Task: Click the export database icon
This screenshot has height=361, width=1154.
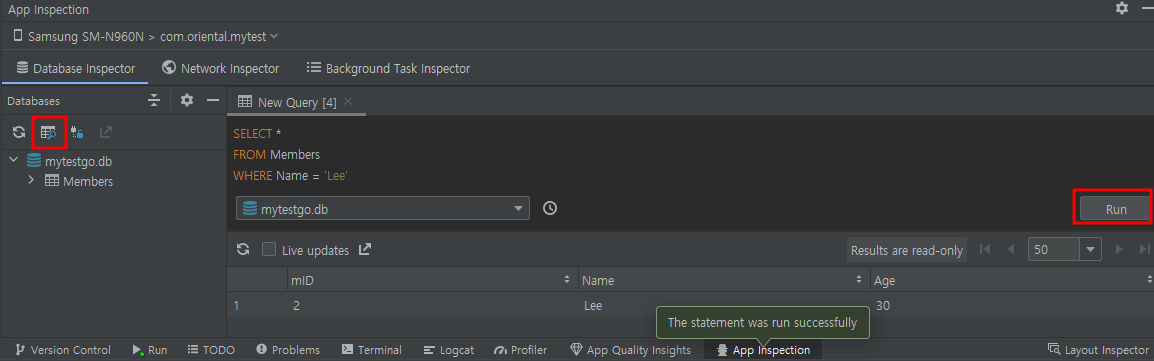Action: pyautogui.click(x=106, y=132)
